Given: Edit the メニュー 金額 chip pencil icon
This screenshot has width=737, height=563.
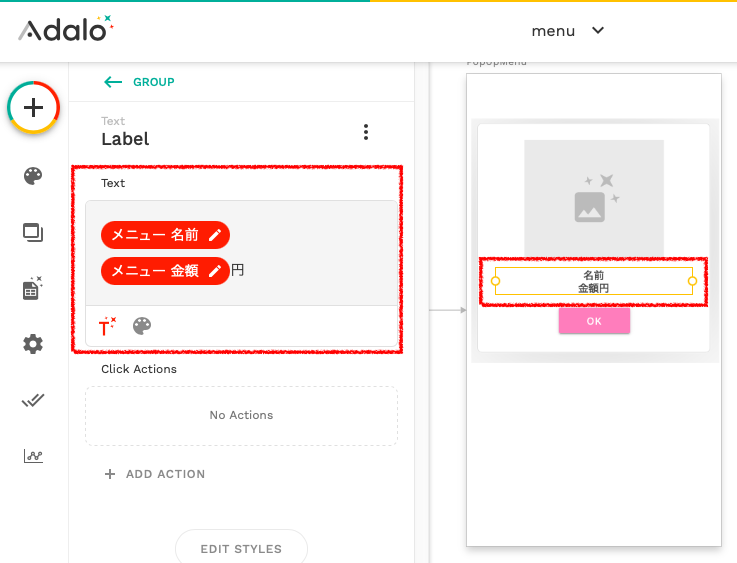Looking at the screenshot, I should (x=215, y=271).
